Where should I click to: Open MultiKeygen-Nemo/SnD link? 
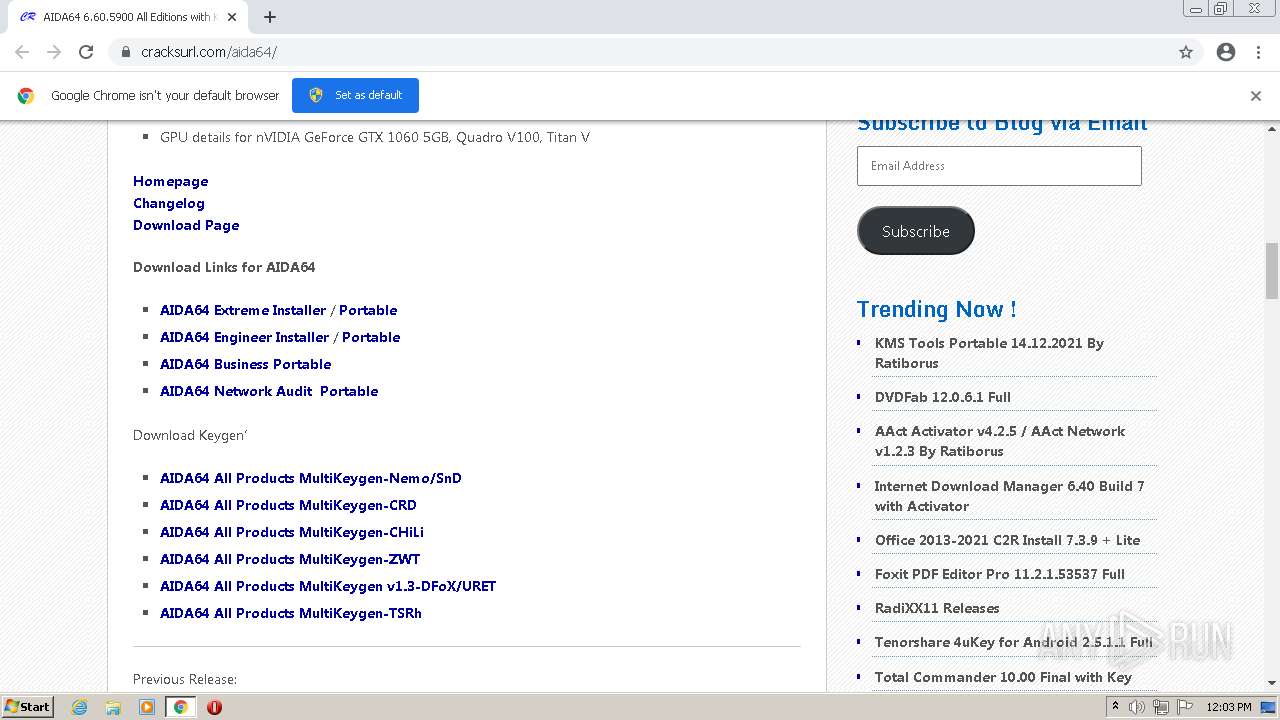click(311, 478)
